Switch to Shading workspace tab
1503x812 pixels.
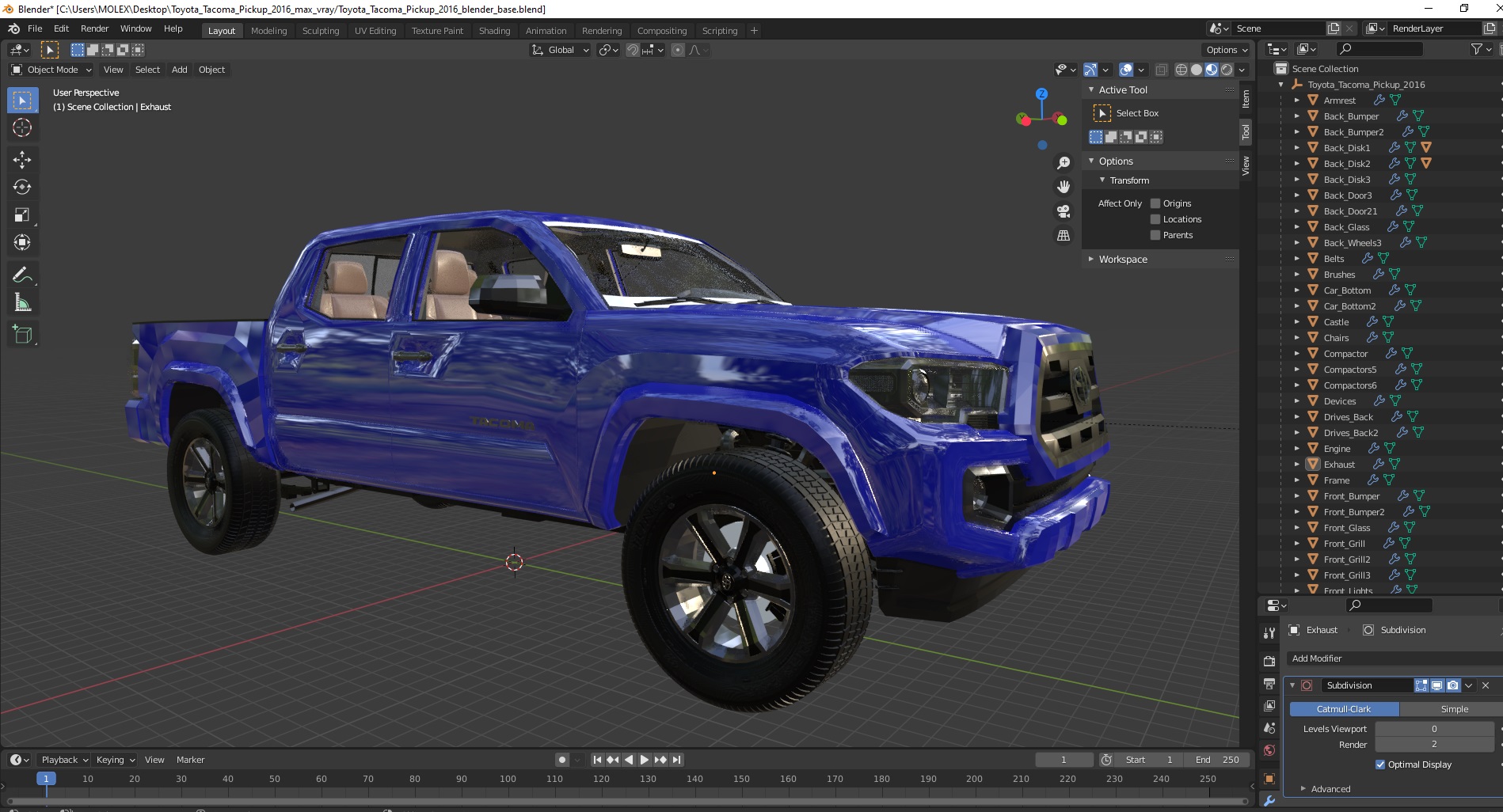point(494,31)
